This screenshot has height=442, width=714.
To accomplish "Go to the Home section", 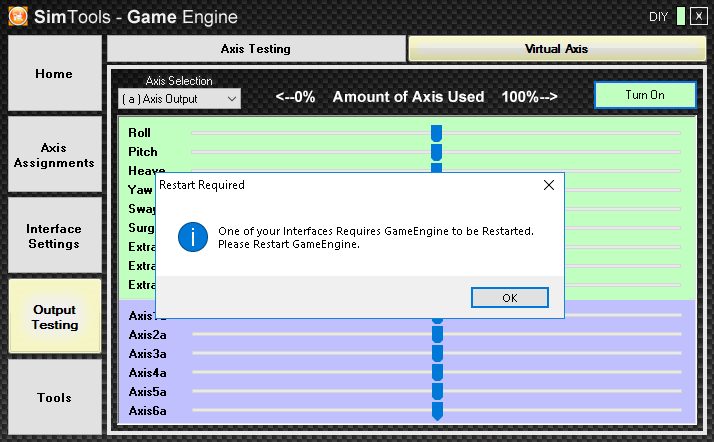I will (54, 74).
